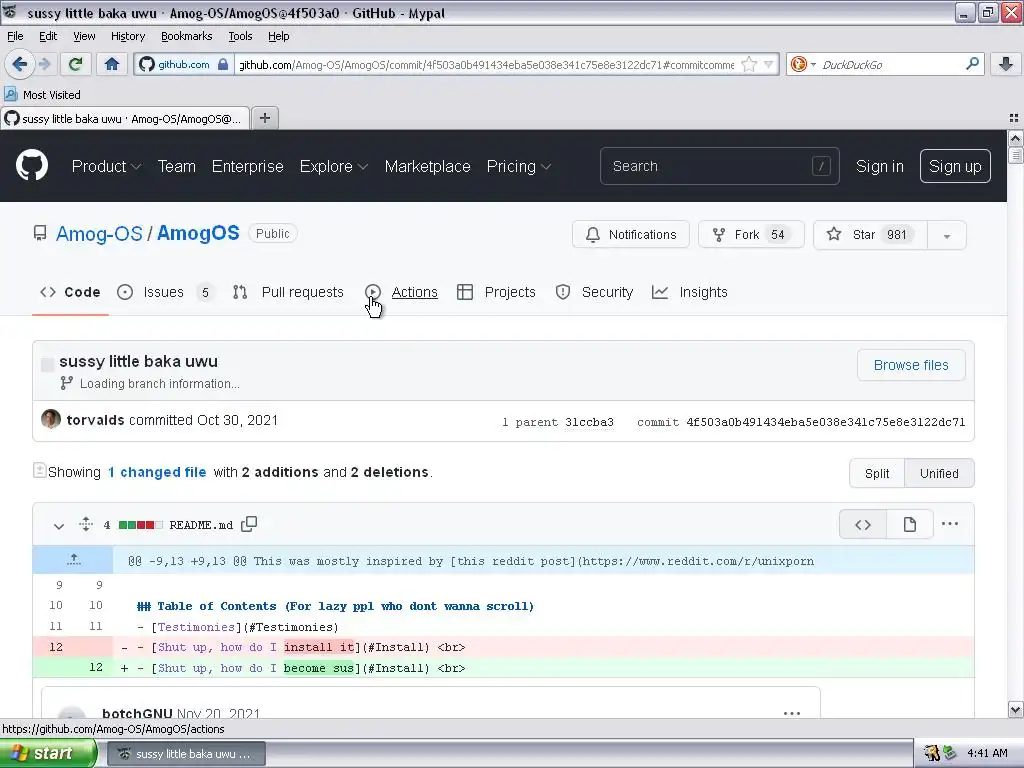Click the Sign up button
The width and height of the screenshot is (1024, 768).
(955, 167)
